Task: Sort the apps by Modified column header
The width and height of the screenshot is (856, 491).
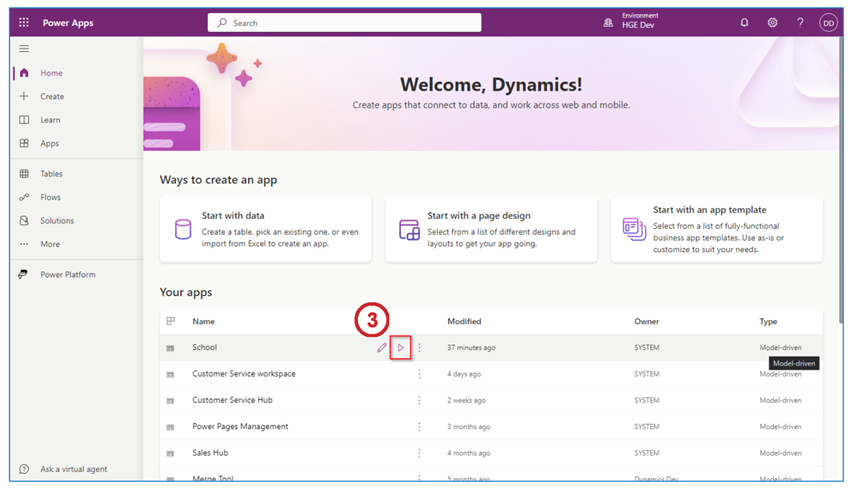Action: pyautogui.click(x=464, y=321)
